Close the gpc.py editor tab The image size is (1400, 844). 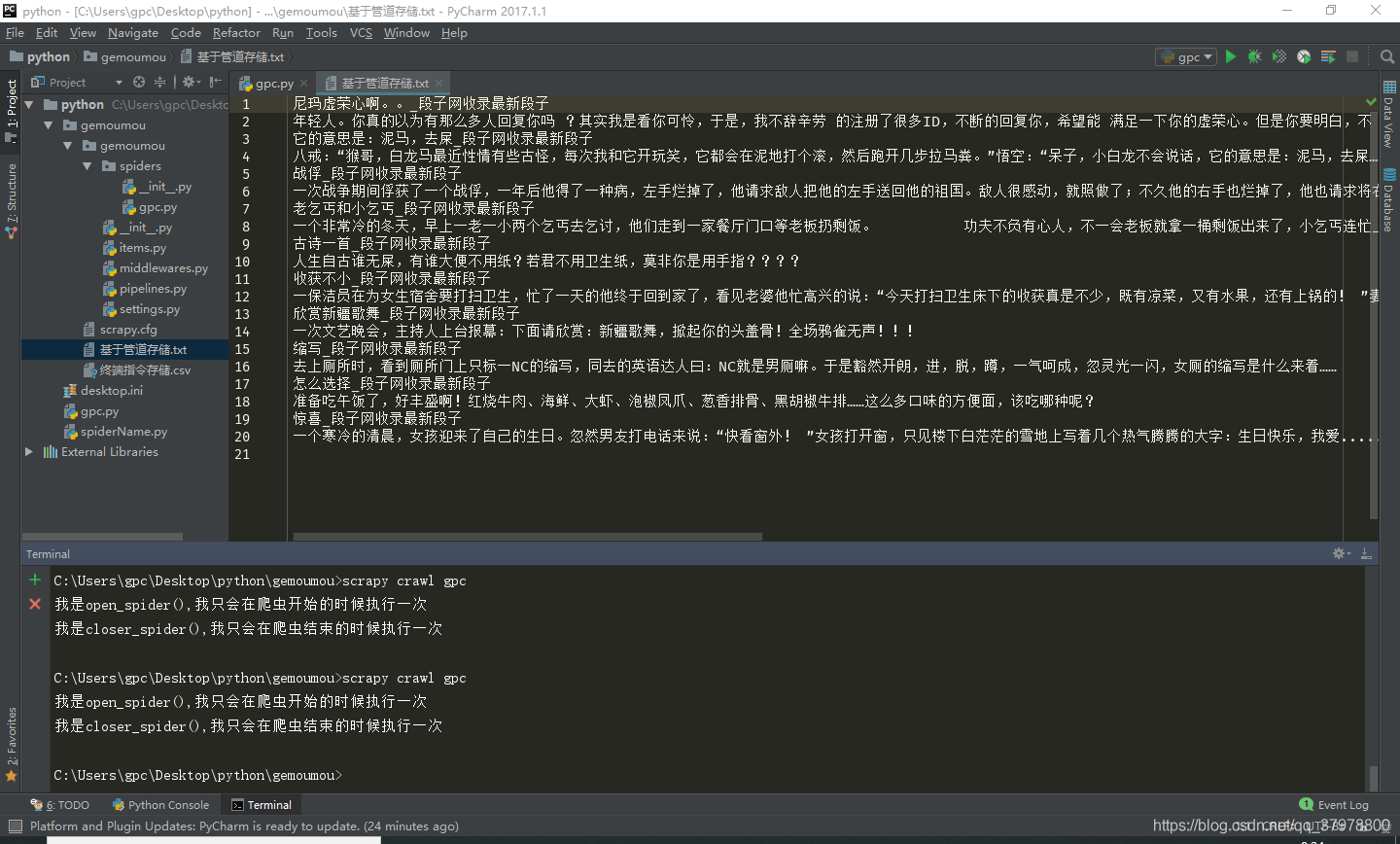pos(303,84)
